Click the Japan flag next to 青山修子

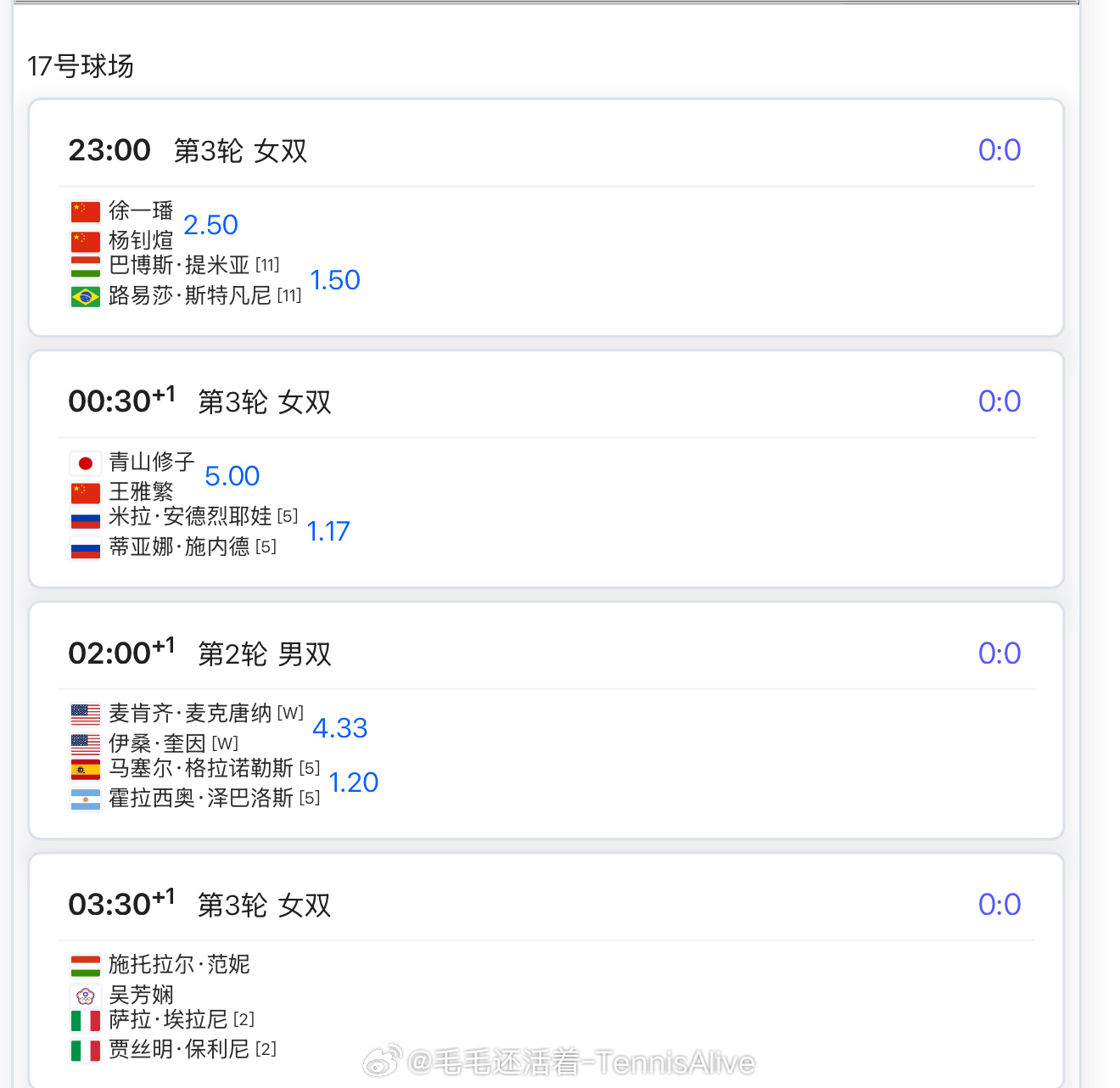point(85,463)
